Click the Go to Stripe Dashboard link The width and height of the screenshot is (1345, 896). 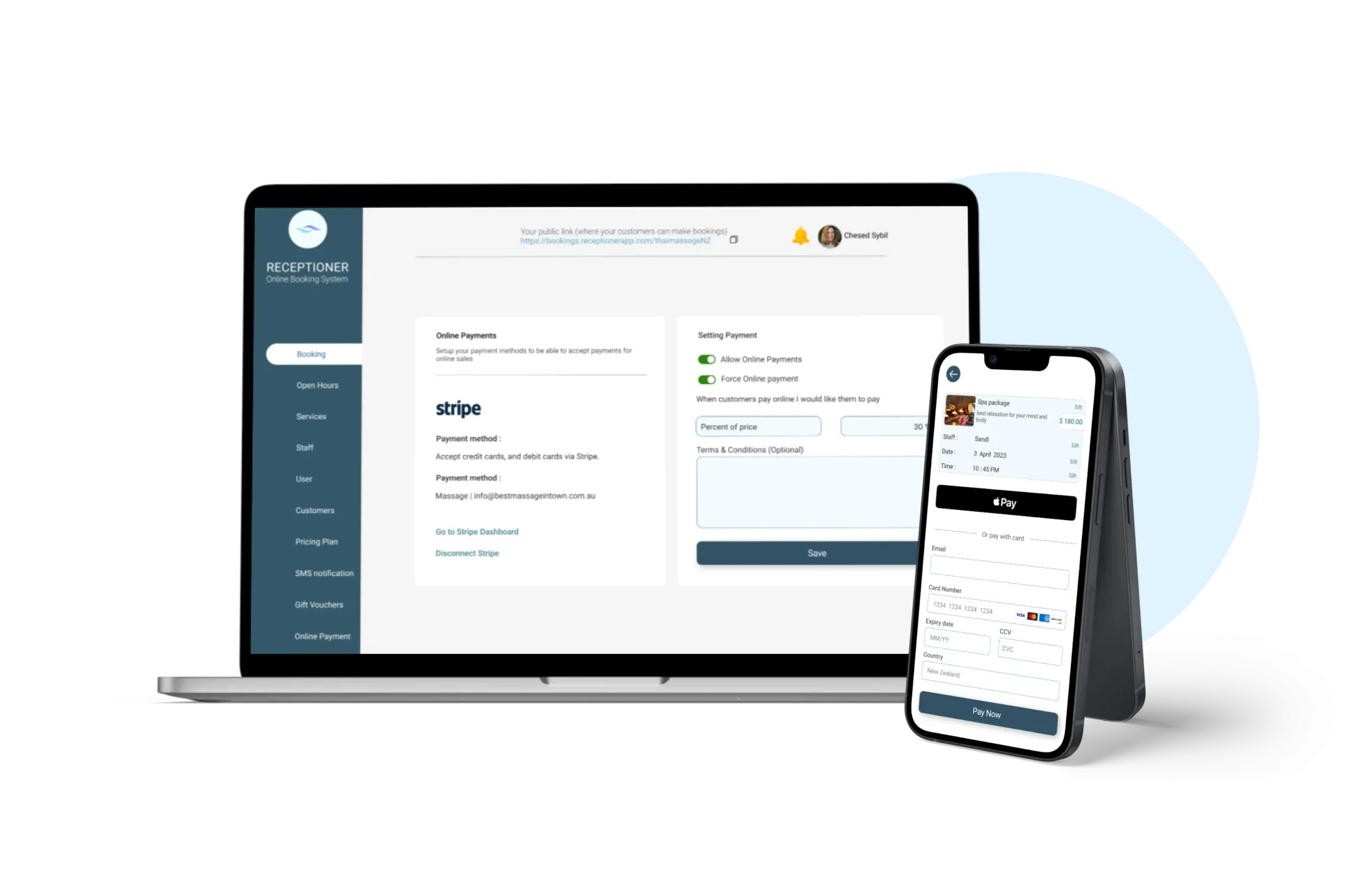coord(477,531)
